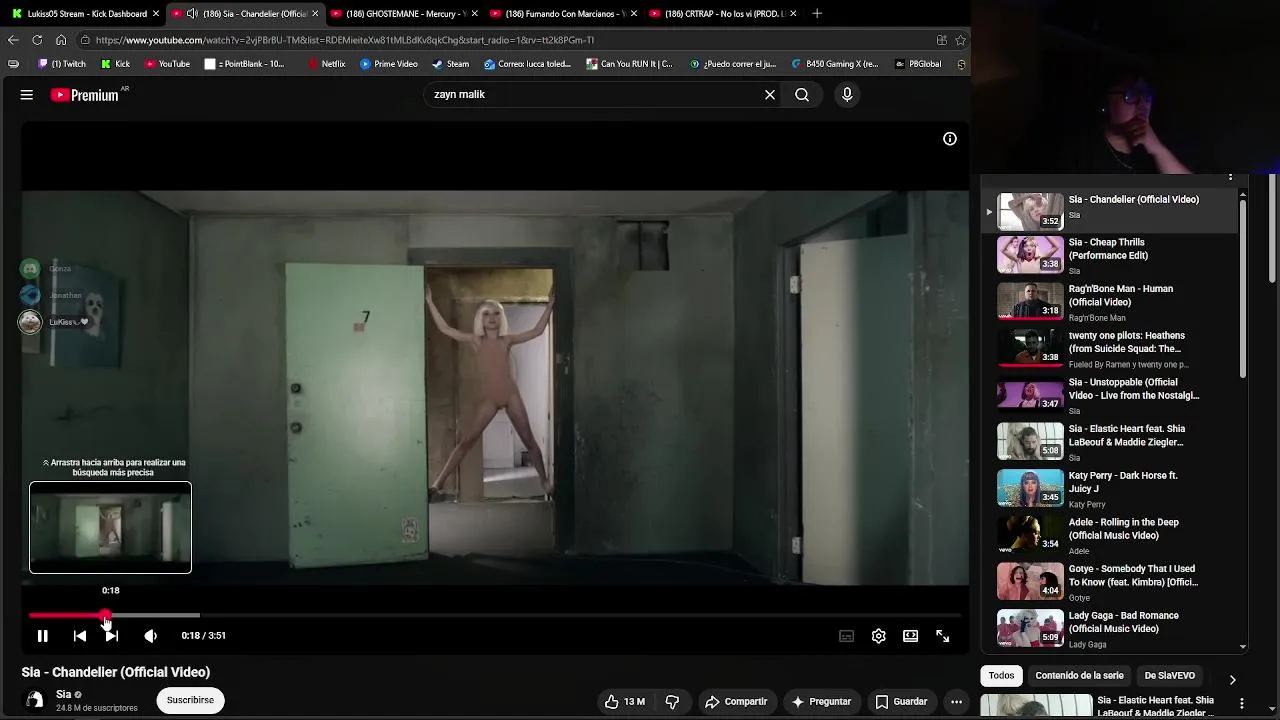Open more actions ellipsis below video
This screenshot has height=720, width=1280.
(956, 702)
